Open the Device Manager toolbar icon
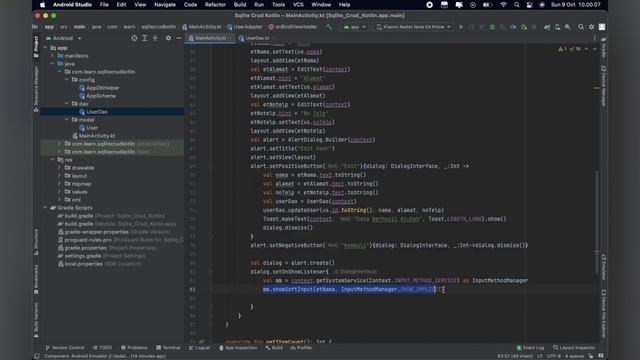The height and width of the screenshot is (360, 640). [557, 27]
